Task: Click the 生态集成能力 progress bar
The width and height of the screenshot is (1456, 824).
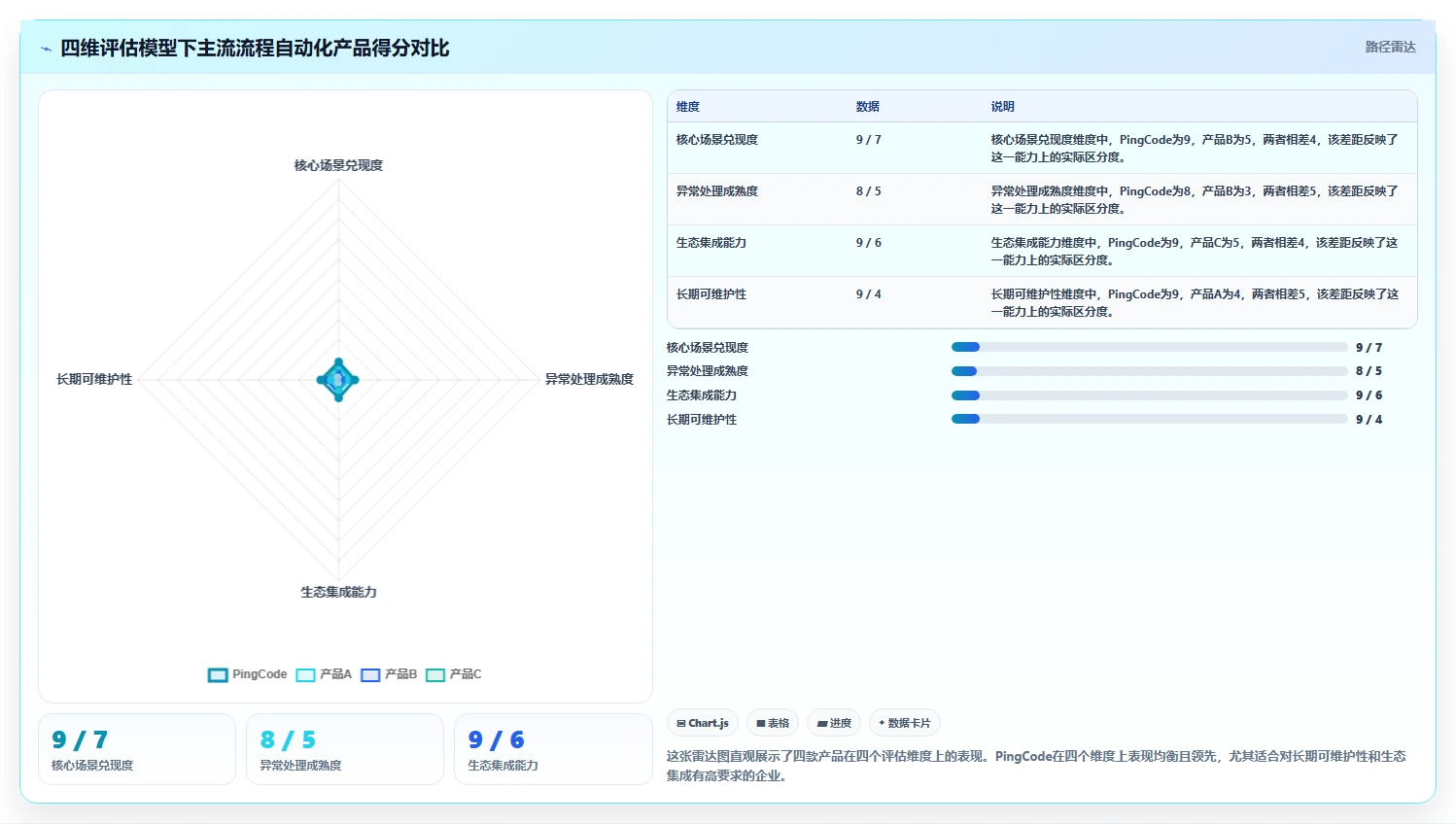Action: pyautogui.click(x=1150, y=395)
